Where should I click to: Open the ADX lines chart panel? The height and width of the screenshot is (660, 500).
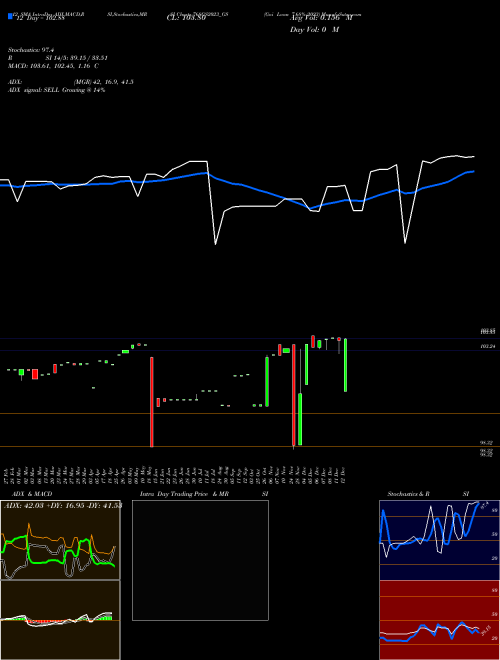pos(60,540)
